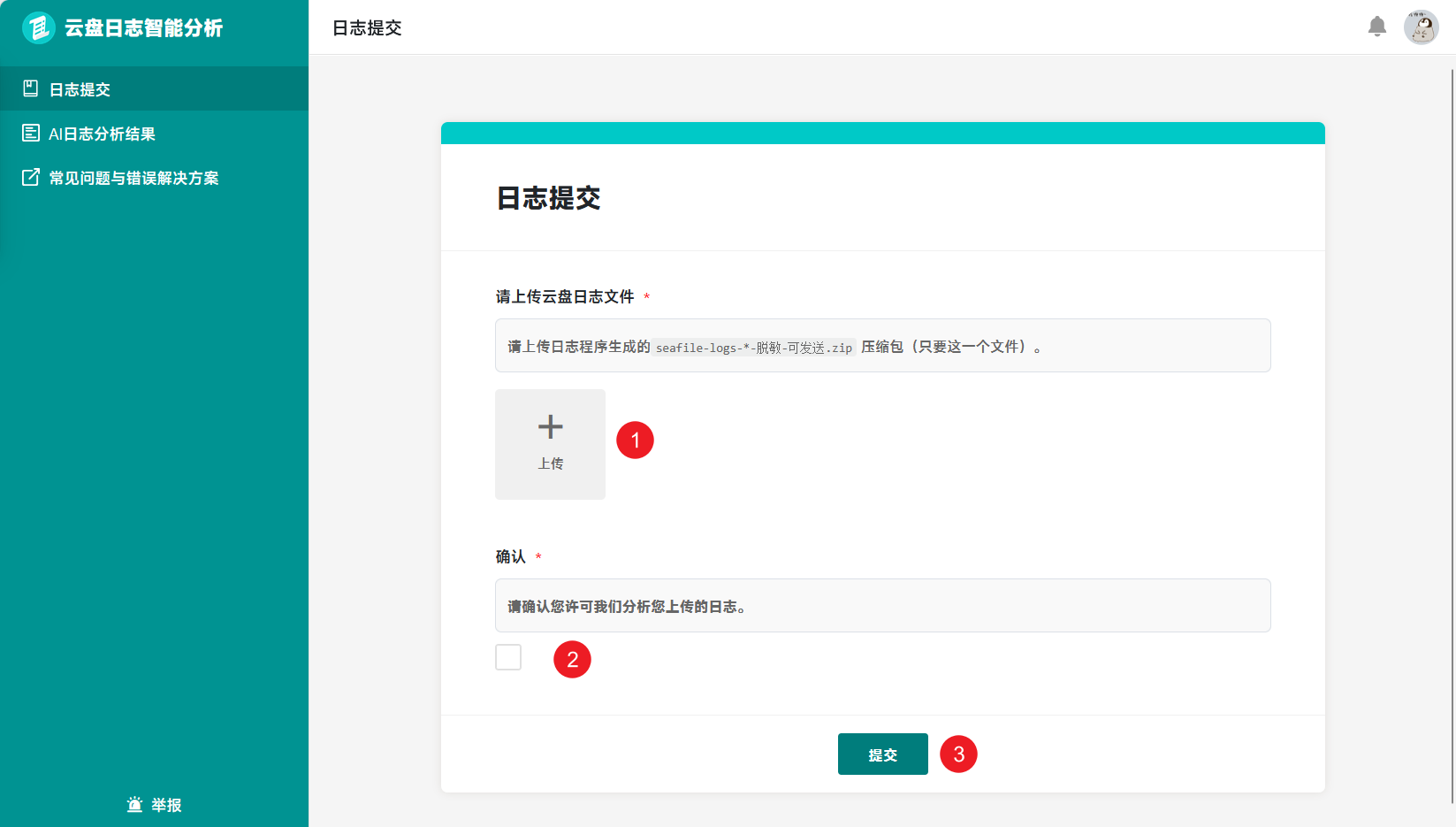The image size is (1456, 827).
Task: Click the cloud log analysis logo icon
Action: click(38, 27)
